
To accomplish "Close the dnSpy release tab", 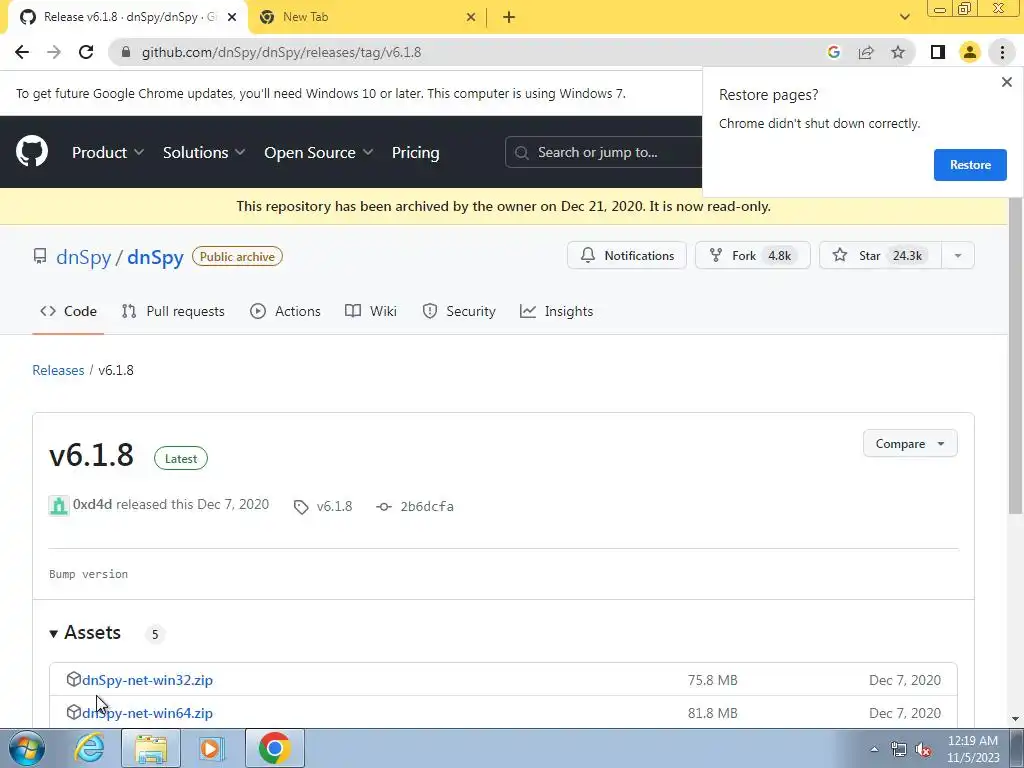I will (x=232, y=17).
